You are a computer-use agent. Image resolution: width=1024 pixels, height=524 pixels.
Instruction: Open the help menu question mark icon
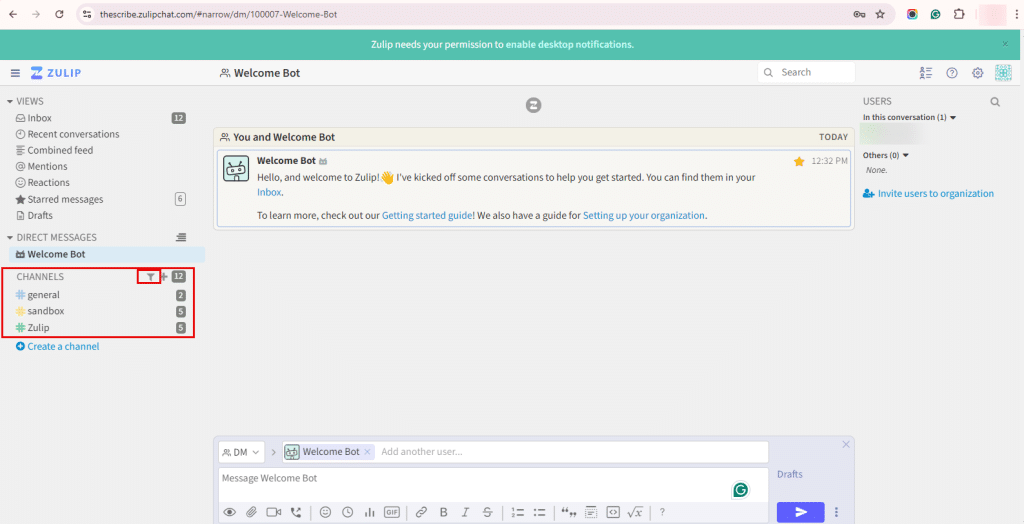point(952,73)
